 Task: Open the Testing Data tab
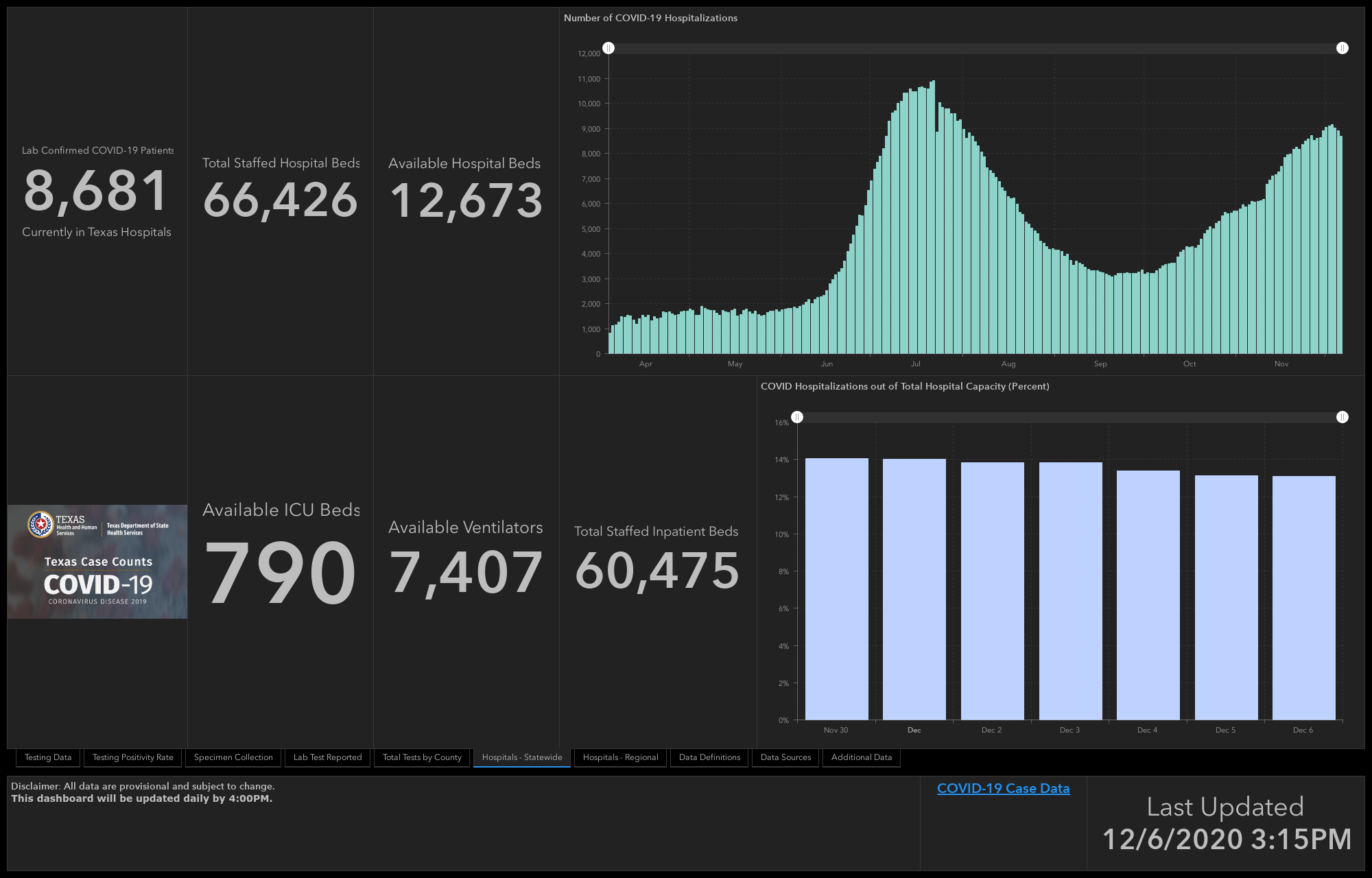[x=48, y=757]
